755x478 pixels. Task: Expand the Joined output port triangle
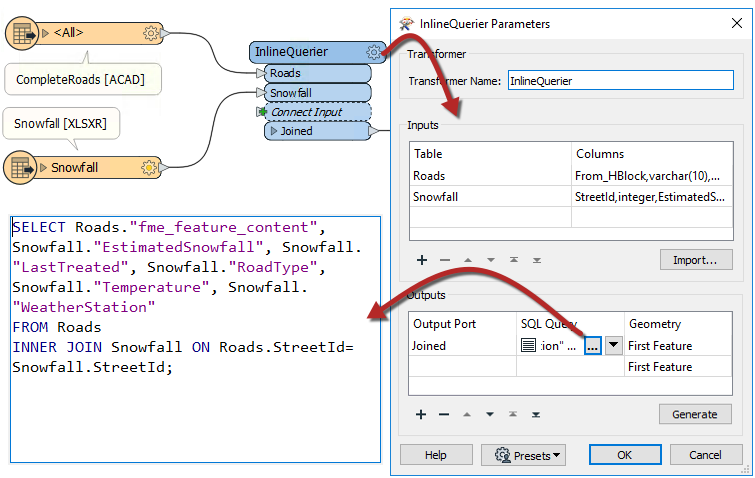[274, 131]
